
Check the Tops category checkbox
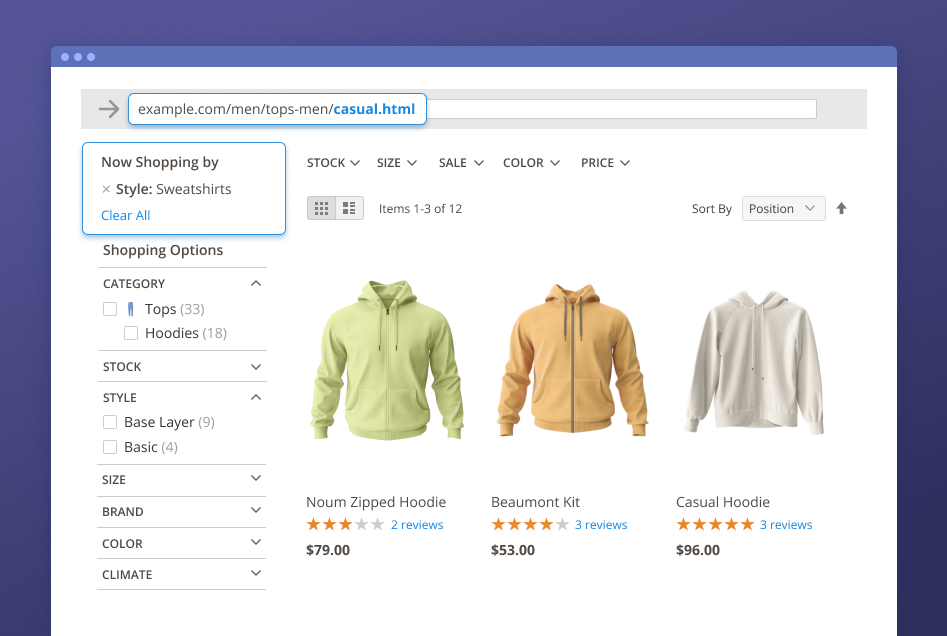(110, 309)
